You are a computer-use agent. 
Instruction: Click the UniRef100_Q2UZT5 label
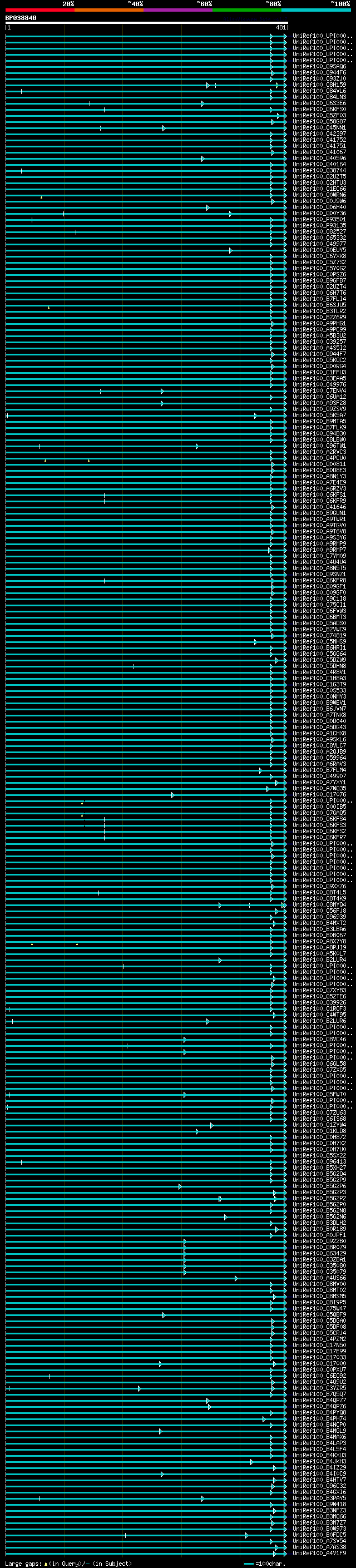tap(319, 176)
